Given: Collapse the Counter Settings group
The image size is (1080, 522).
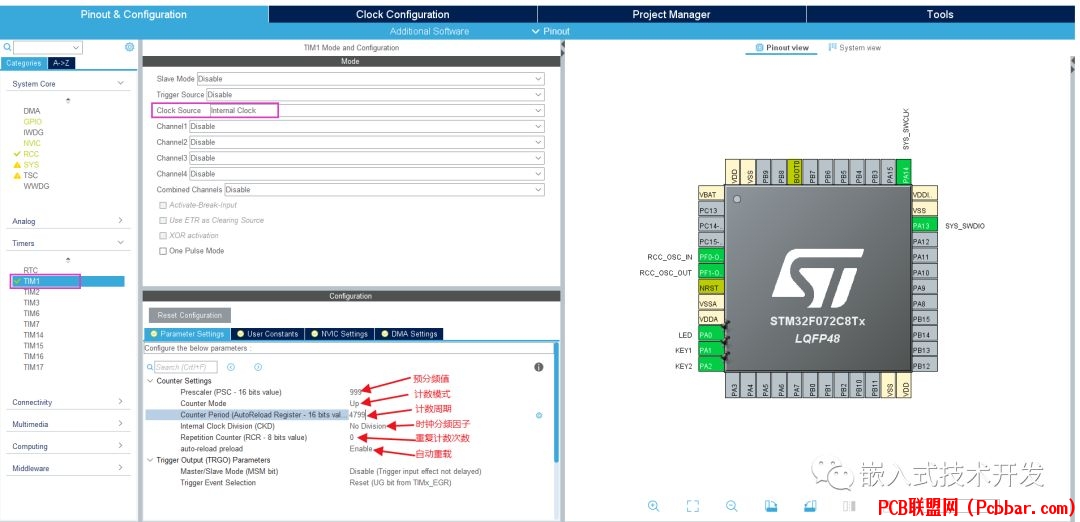Looking at the screenshot, I should [150, 381].
